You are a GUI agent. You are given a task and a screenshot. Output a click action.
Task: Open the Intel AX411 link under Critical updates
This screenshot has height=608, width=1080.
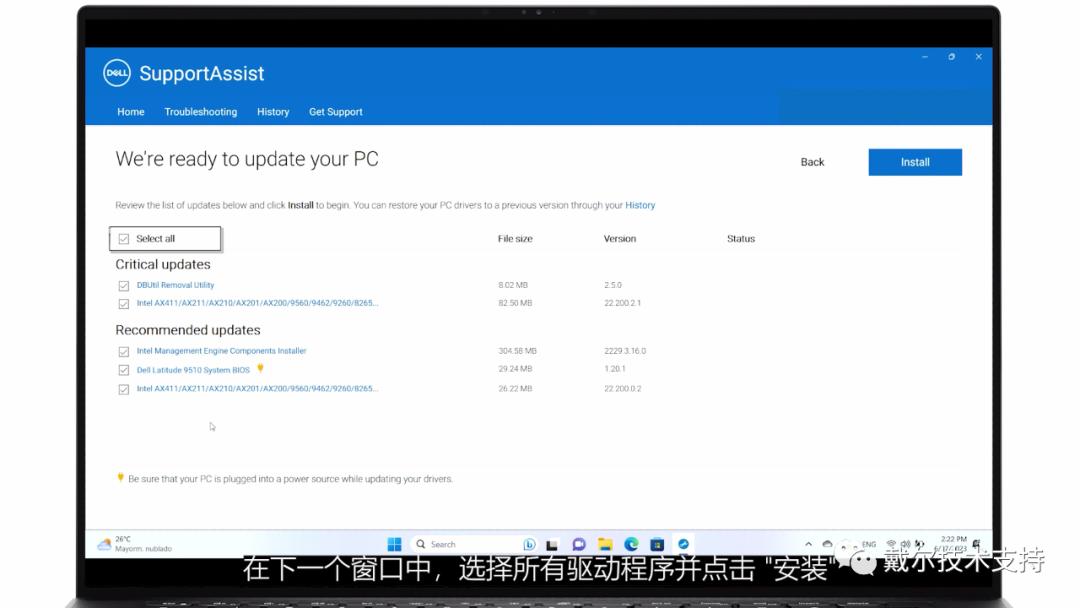pyautogui.click(x=257, y=303)
